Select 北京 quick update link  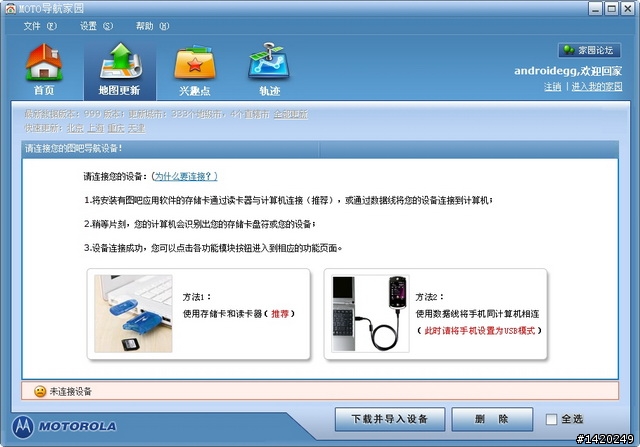75,128
